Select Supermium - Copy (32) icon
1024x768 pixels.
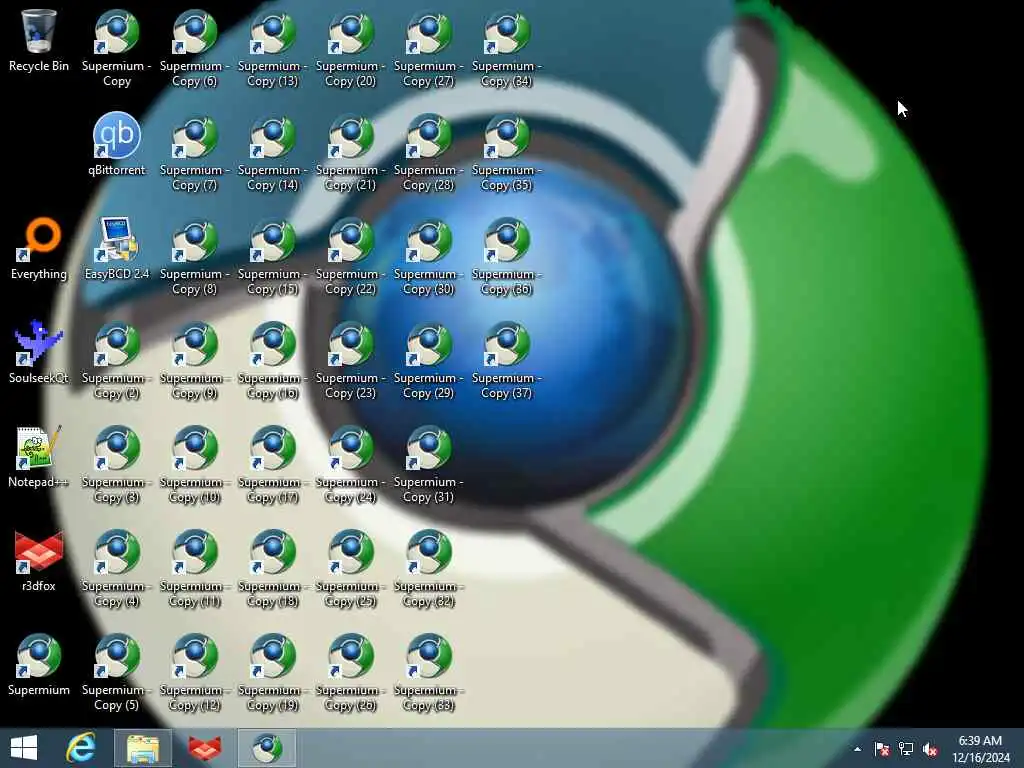(x=428, y=568)
